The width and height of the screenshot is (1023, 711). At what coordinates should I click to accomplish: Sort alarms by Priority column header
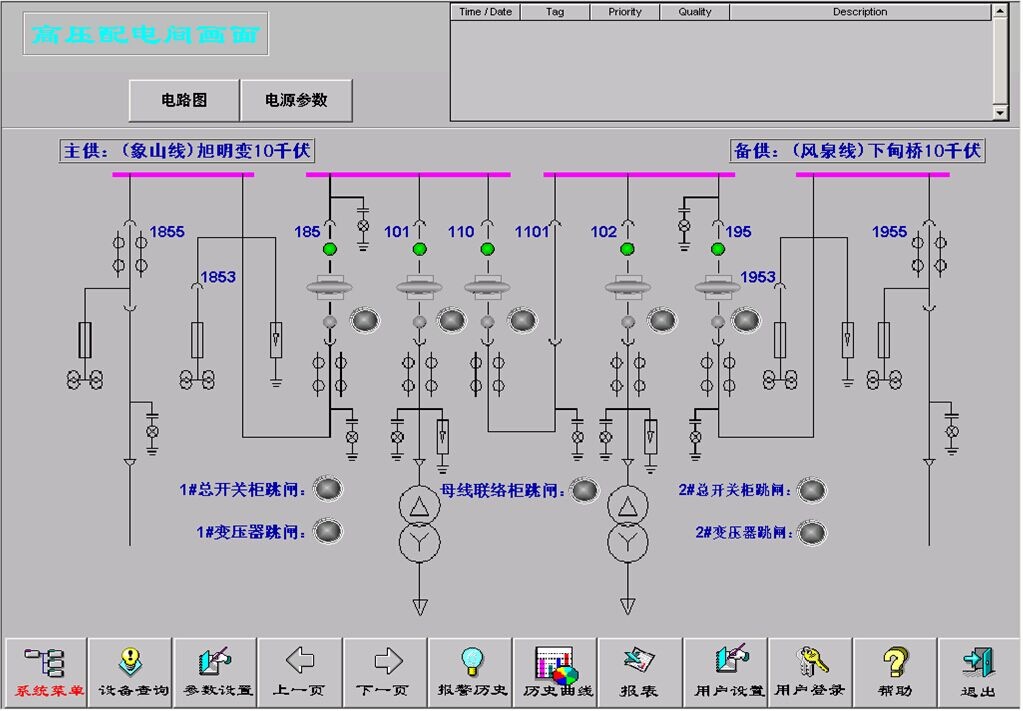pos(625,12)
